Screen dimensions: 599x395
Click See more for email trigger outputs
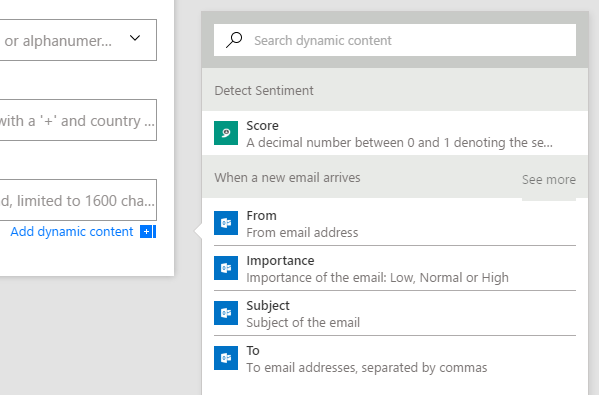549,180
